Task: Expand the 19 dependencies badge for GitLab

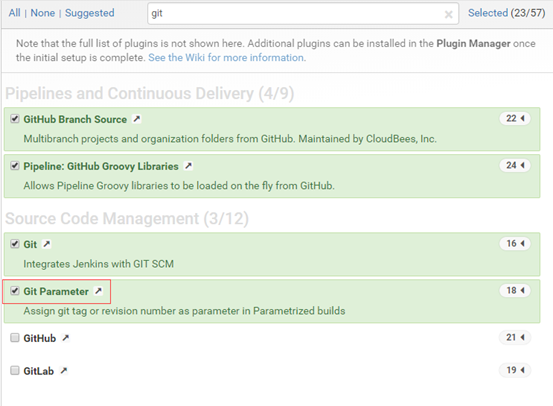Action: tap(515, 370)
